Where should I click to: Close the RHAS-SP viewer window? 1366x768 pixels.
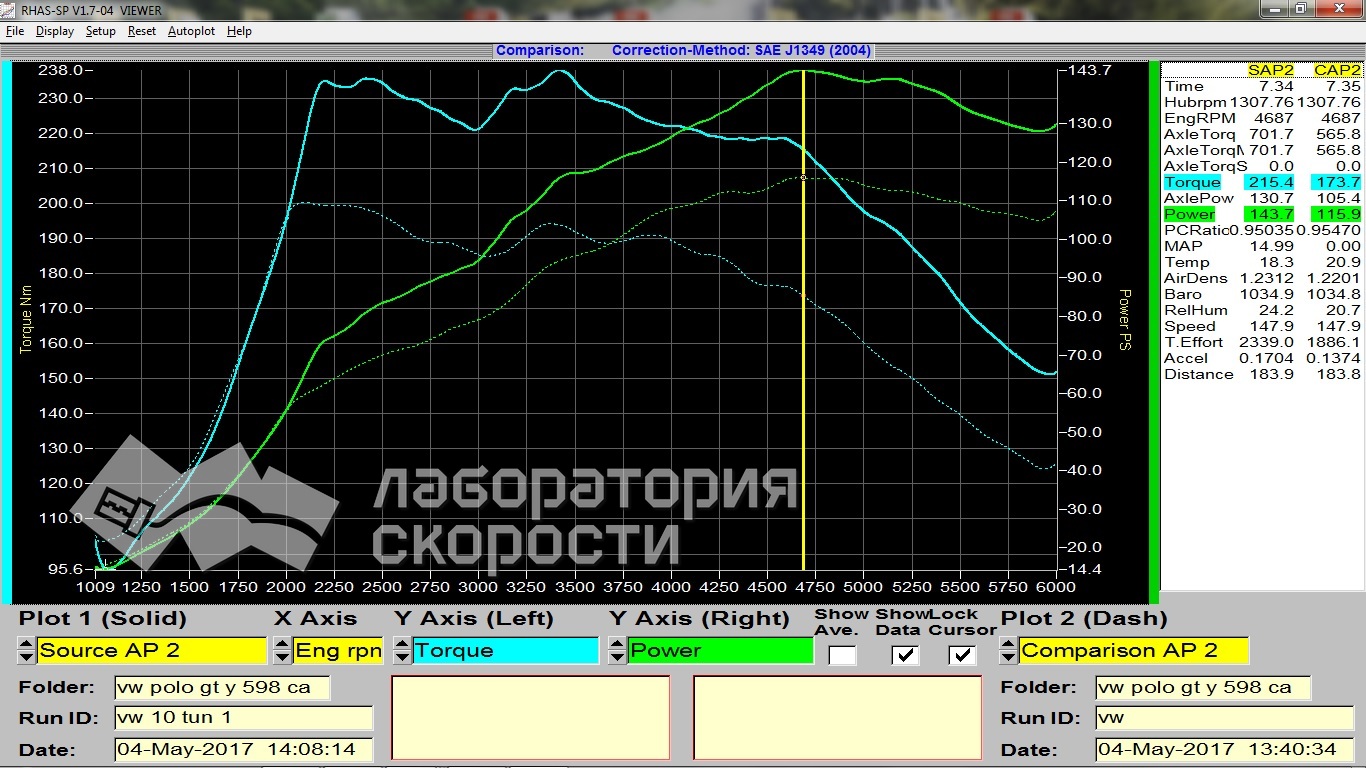1338,8
